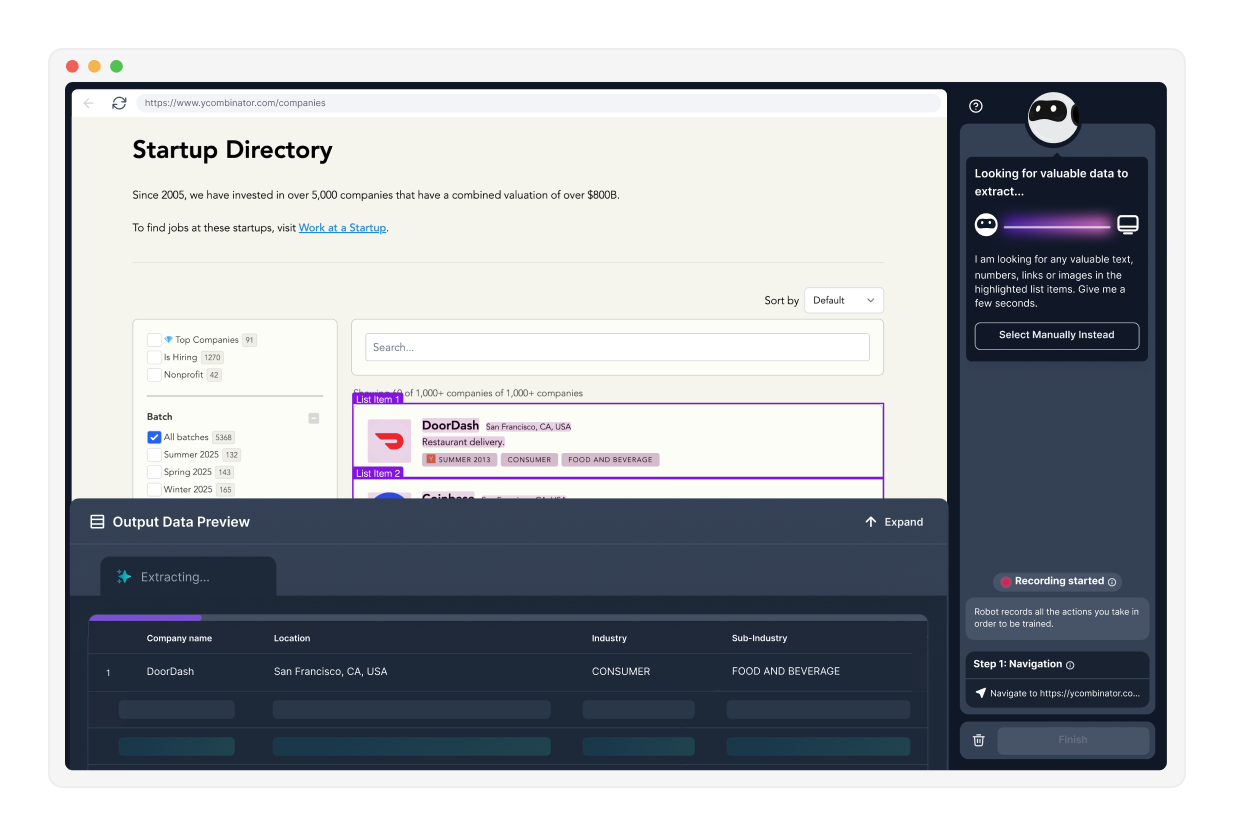Viewport: 1237px width, 840px height.
Task: Click FOOD AND BEVERAGE table cell
Action: tap(786, 671)
